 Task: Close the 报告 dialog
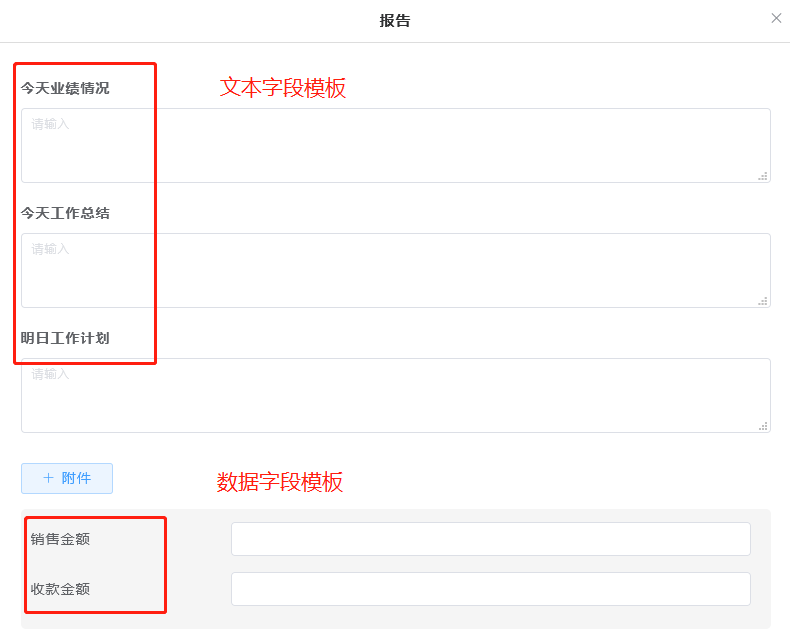[776, 18]
